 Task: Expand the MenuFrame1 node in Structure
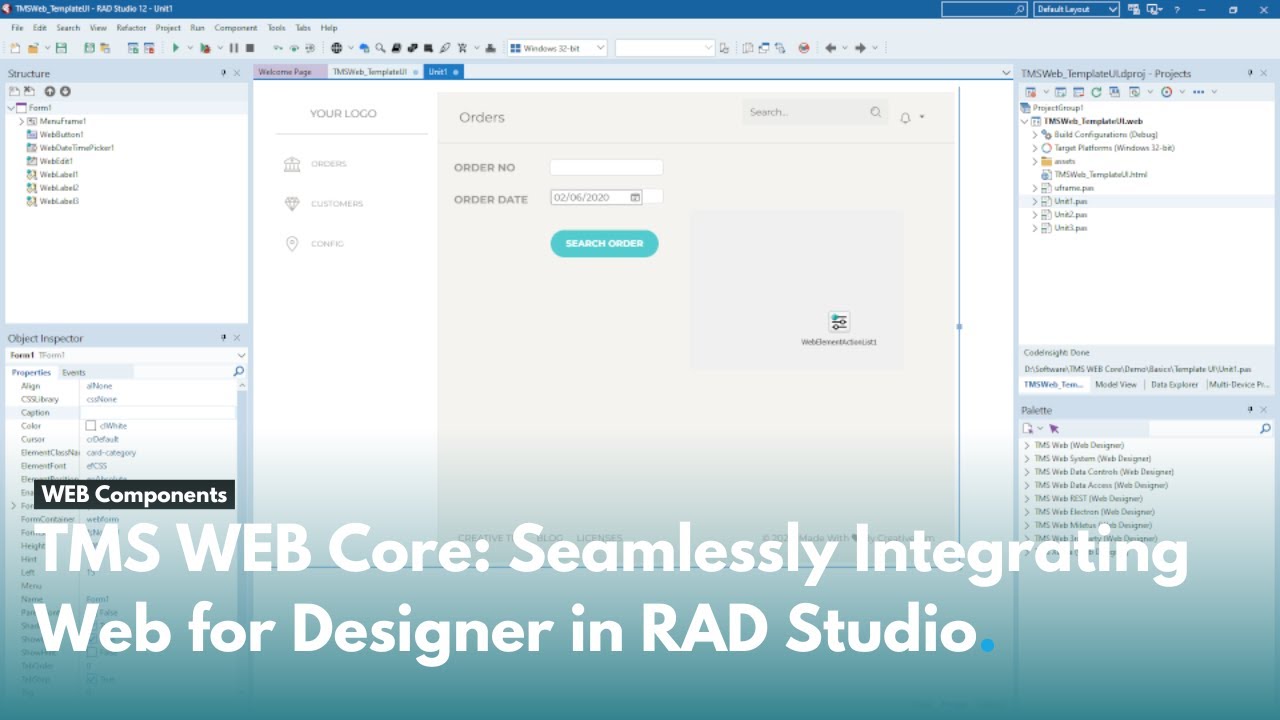(21, 121)
